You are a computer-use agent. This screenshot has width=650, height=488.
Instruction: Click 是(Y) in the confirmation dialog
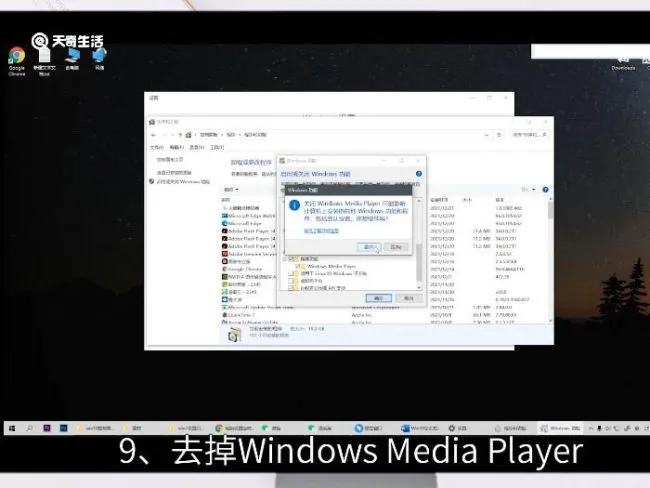369,247
